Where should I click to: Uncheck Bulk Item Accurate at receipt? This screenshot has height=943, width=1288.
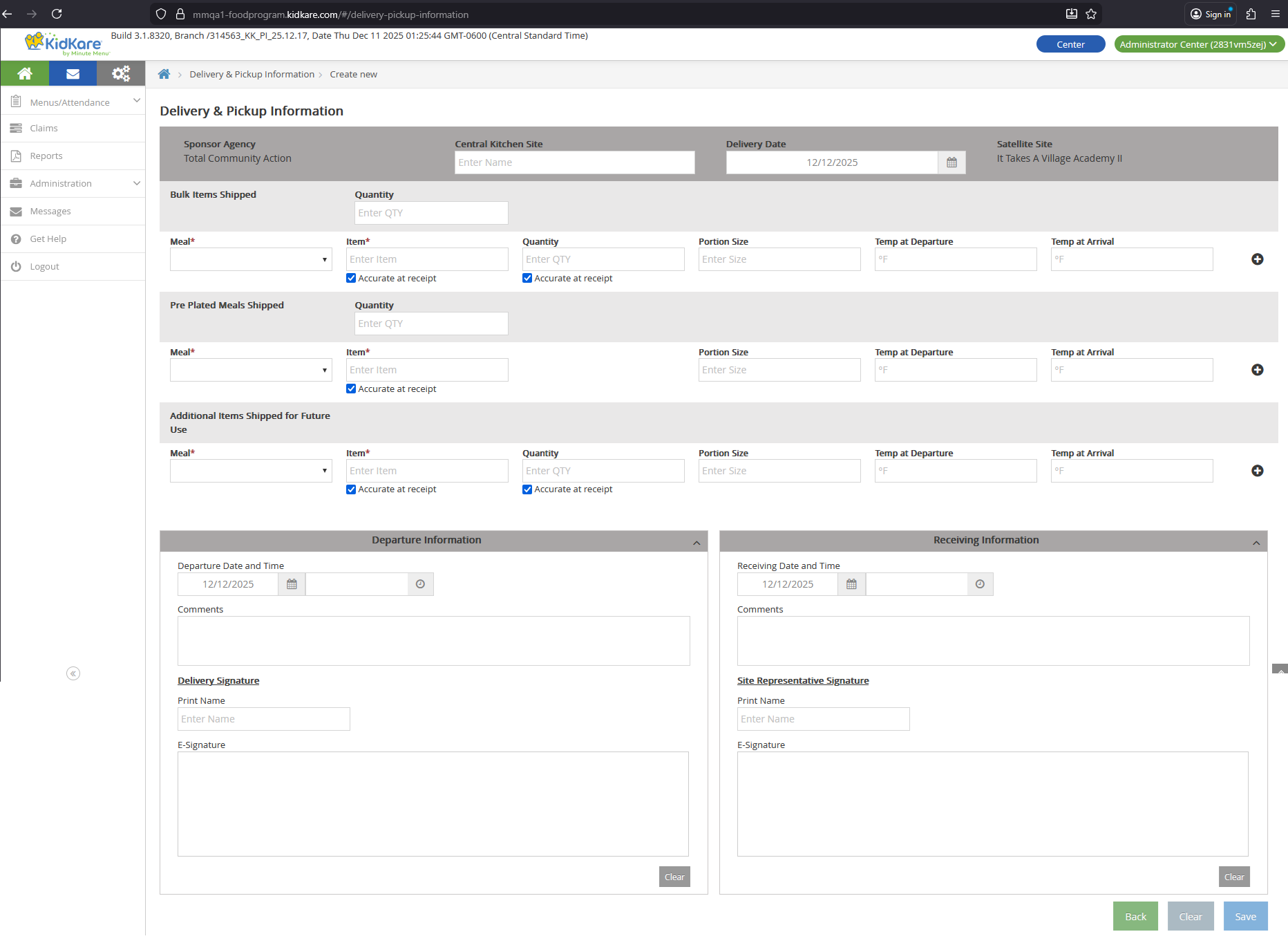pos(351,278)
